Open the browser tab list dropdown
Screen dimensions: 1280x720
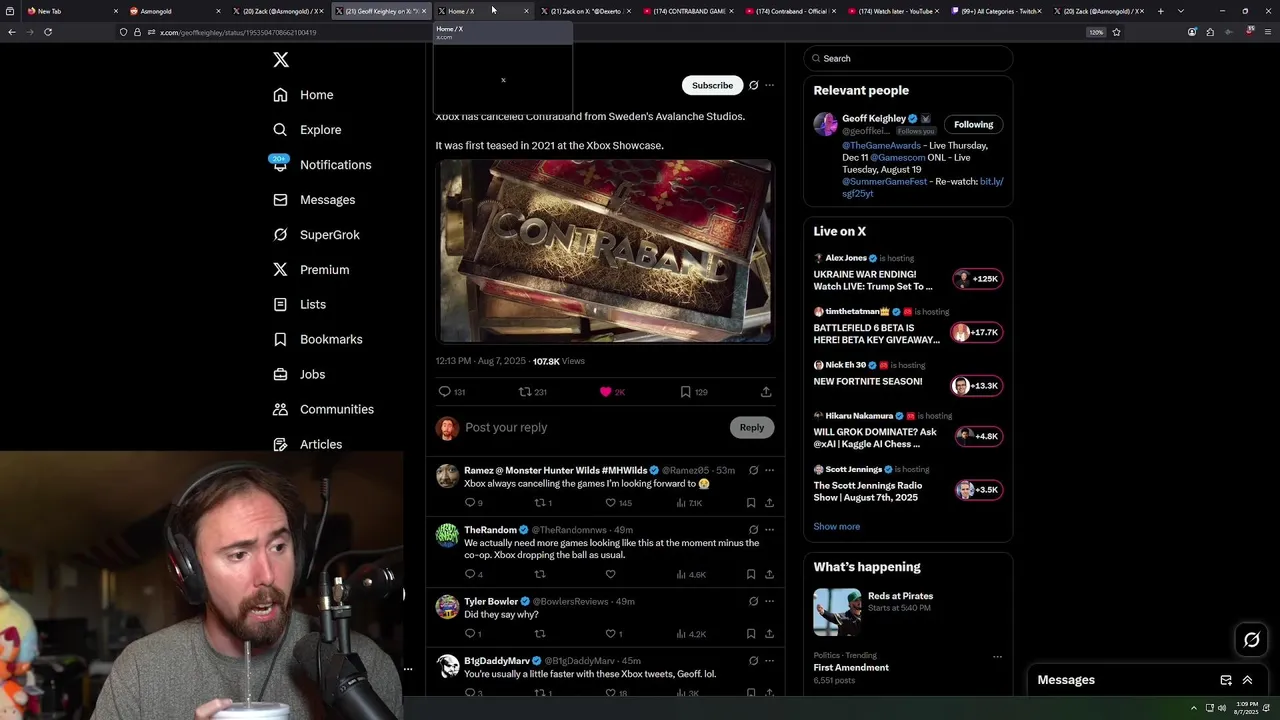click(x=1181, y=11)
